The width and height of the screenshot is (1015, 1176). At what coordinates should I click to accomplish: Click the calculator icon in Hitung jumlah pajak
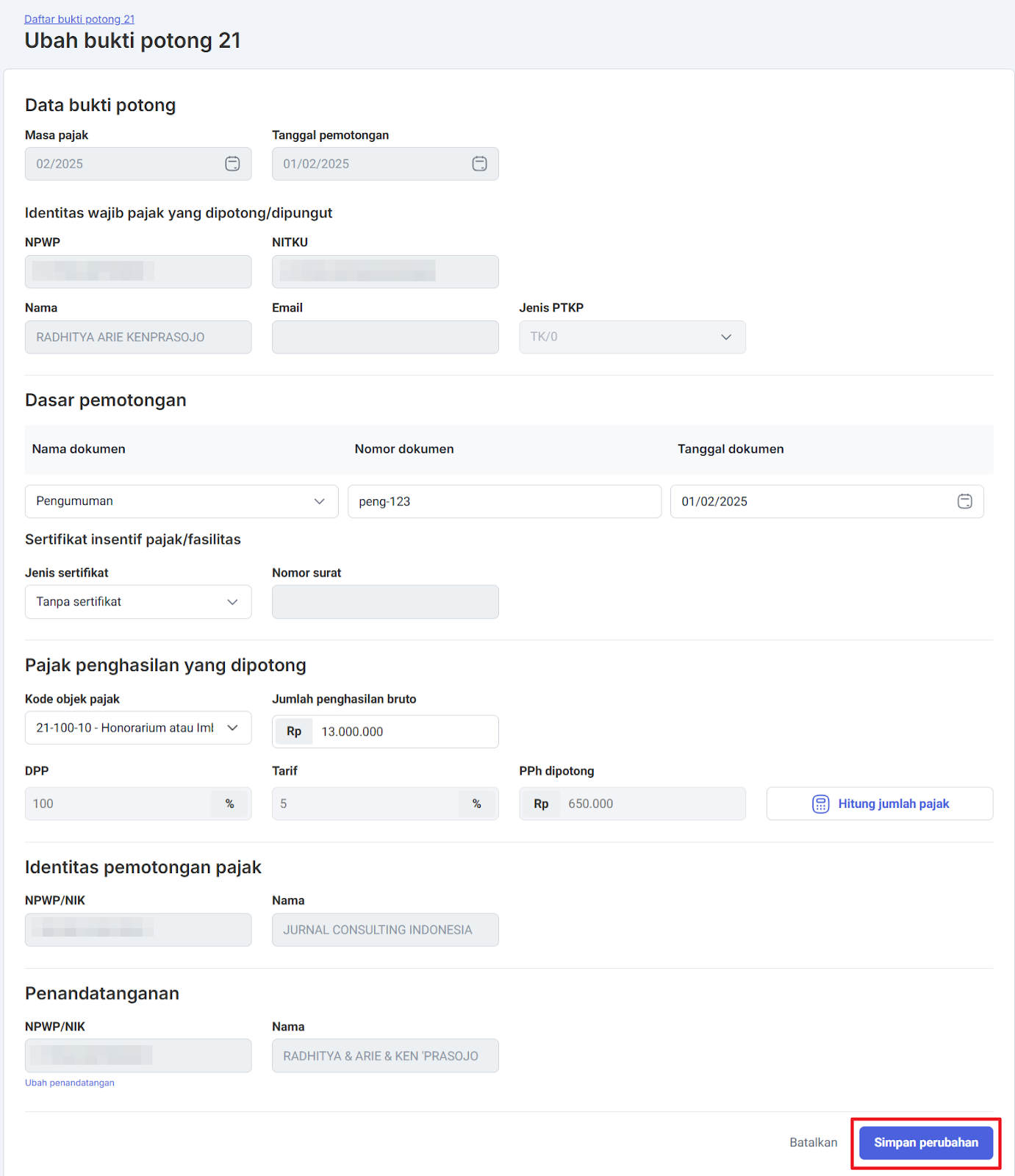pos(820,804)
